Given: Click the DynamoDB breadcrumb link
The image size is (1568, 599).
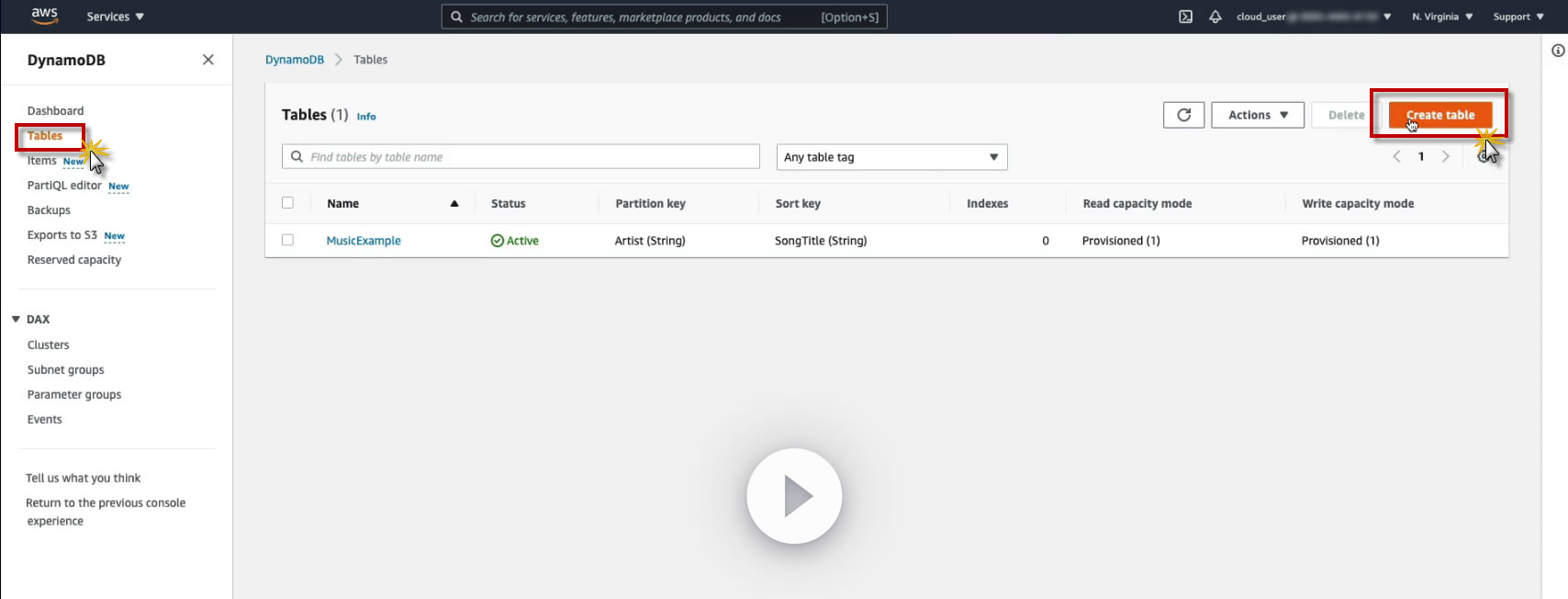Looking at the screenshot, I should [x=295, y=60].
